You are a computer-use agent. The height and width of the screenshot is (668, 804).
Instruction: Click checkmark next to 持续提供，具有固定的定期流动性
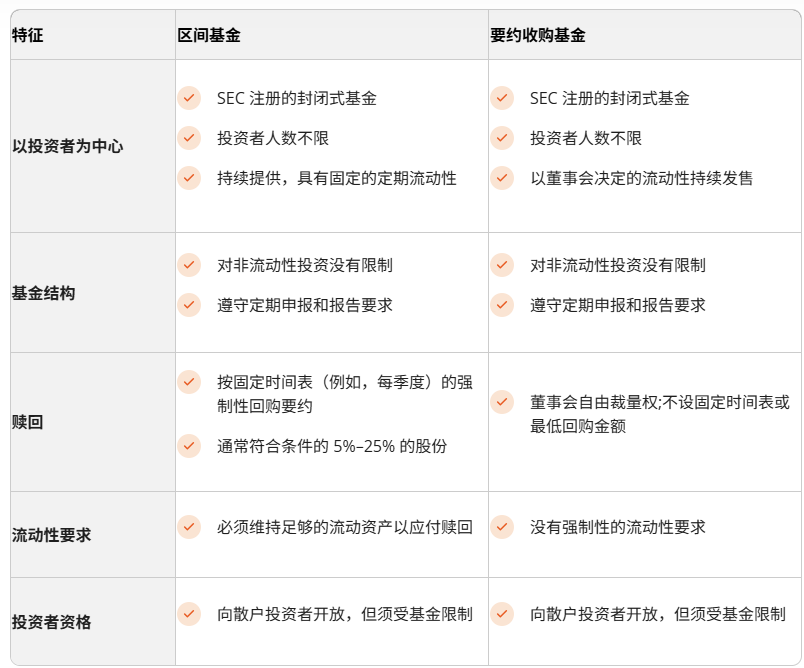pos(189,178)
